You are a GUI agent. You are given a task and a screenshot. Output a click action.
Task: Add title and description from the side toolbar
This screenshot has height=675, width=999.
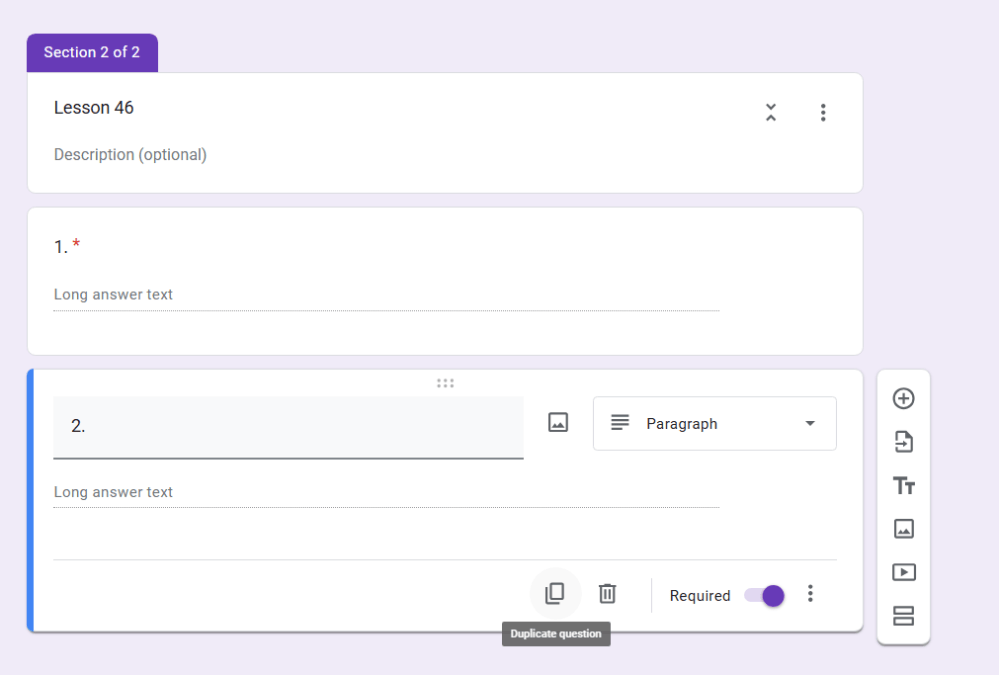903,486
